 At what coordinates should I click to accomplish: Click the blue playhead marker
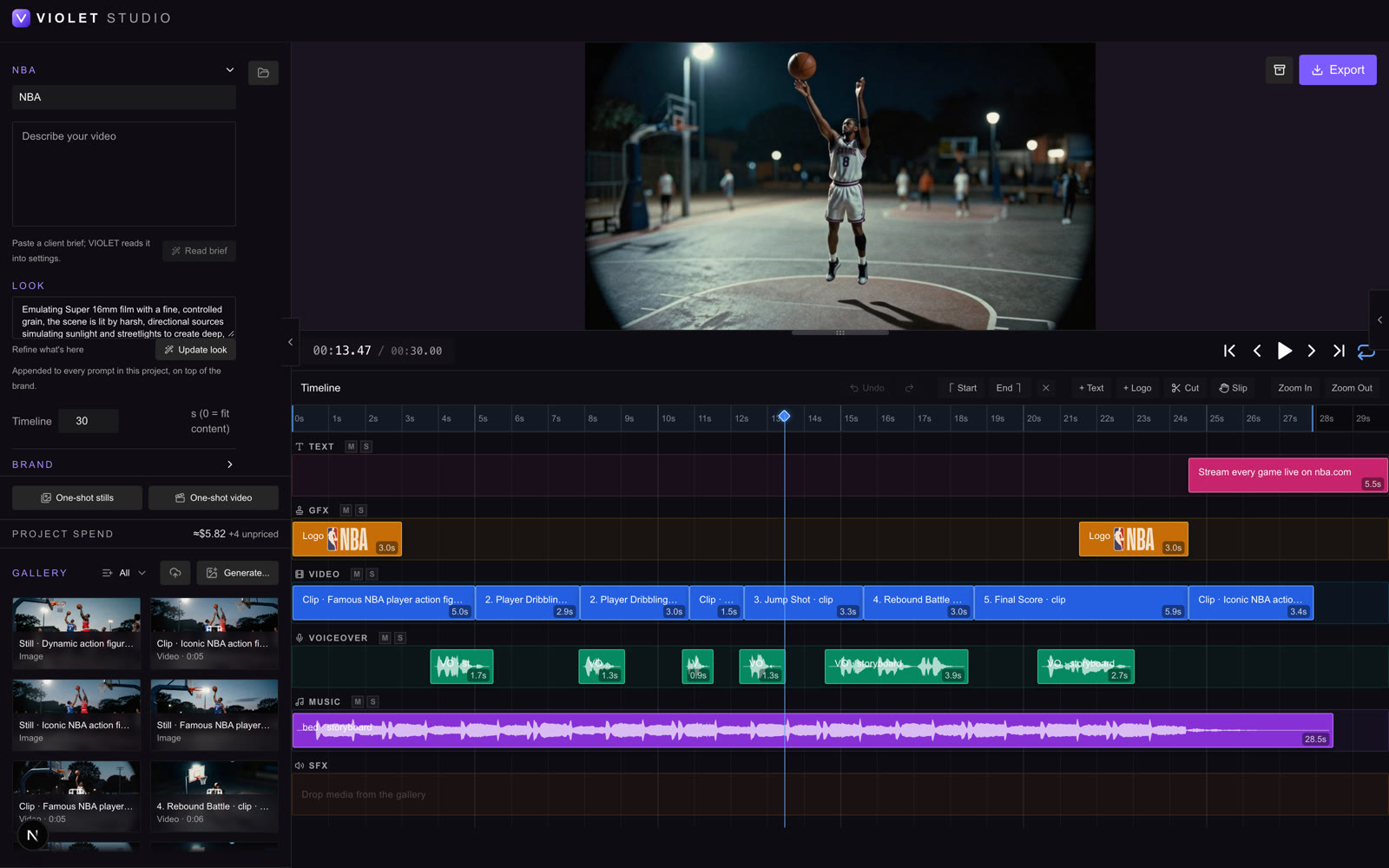click(784, 416)
